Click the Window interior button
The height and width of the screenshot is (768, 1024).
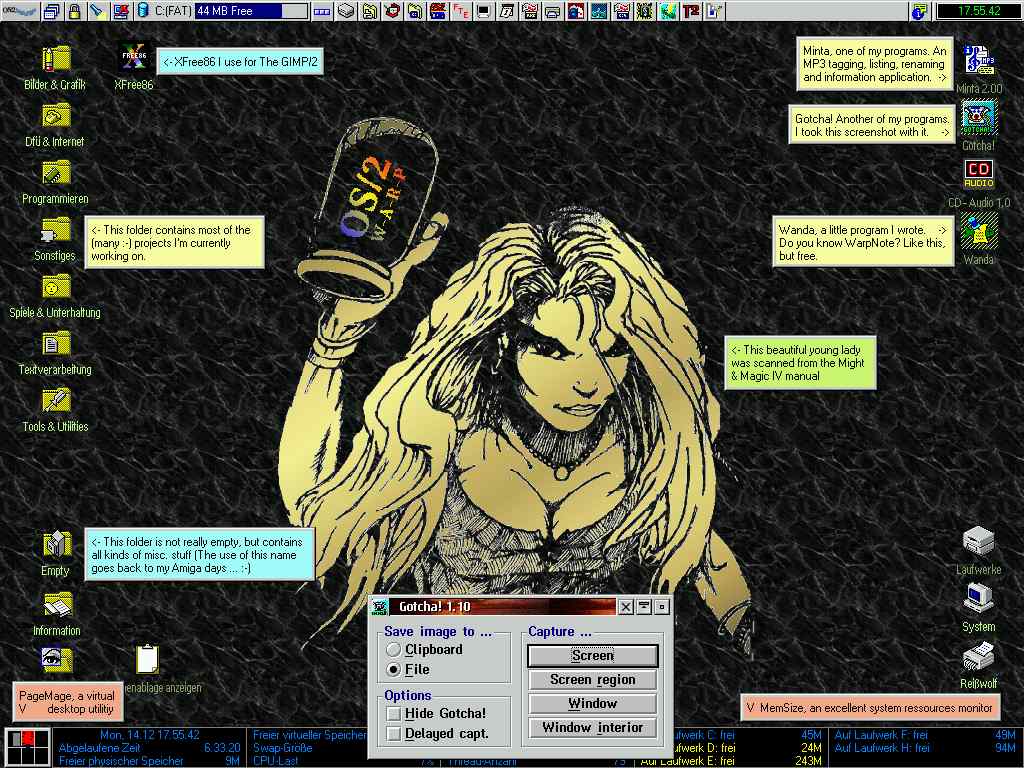[592, 728]
